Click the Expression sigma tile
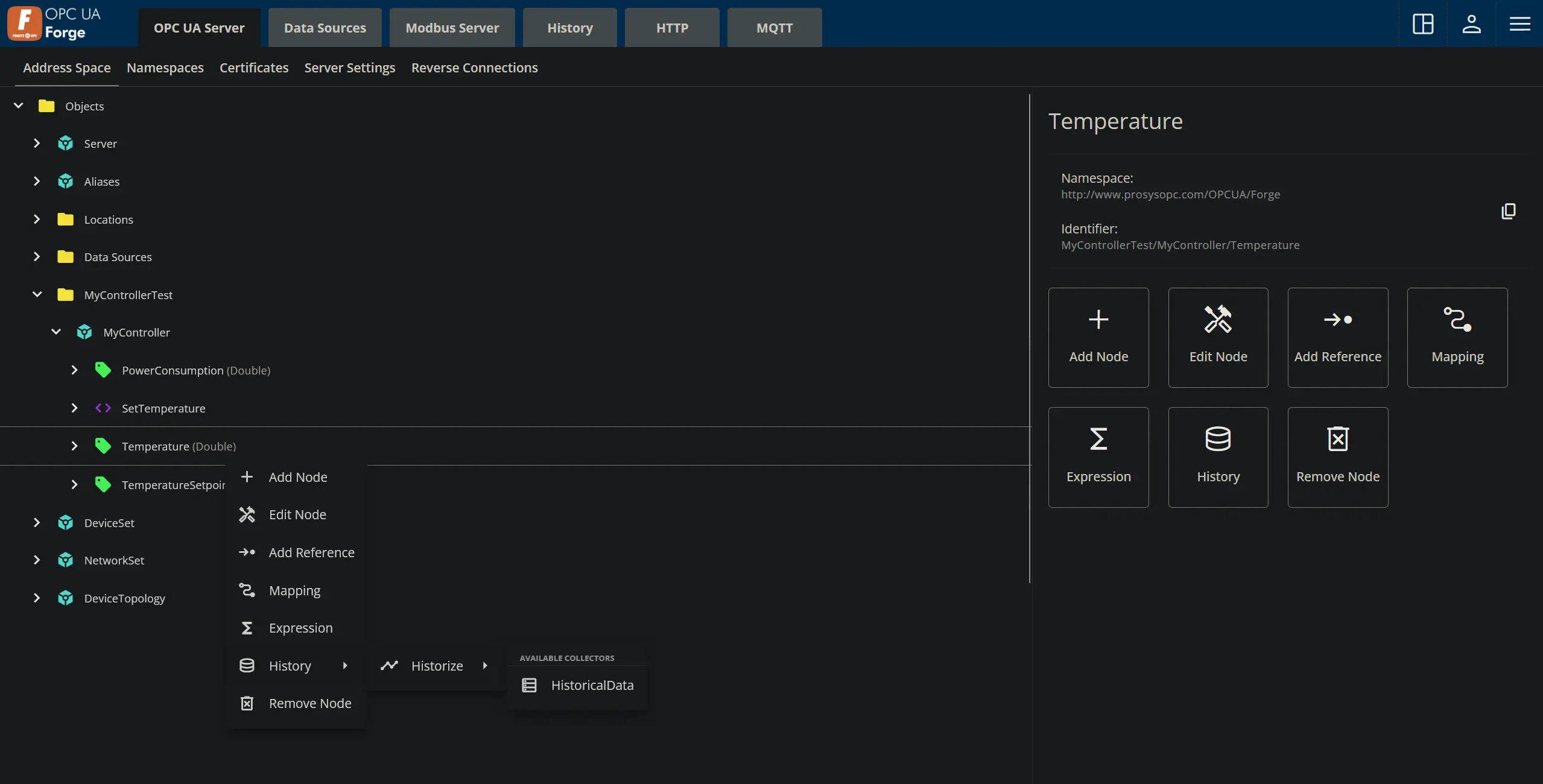 [x=1098, y=457]
